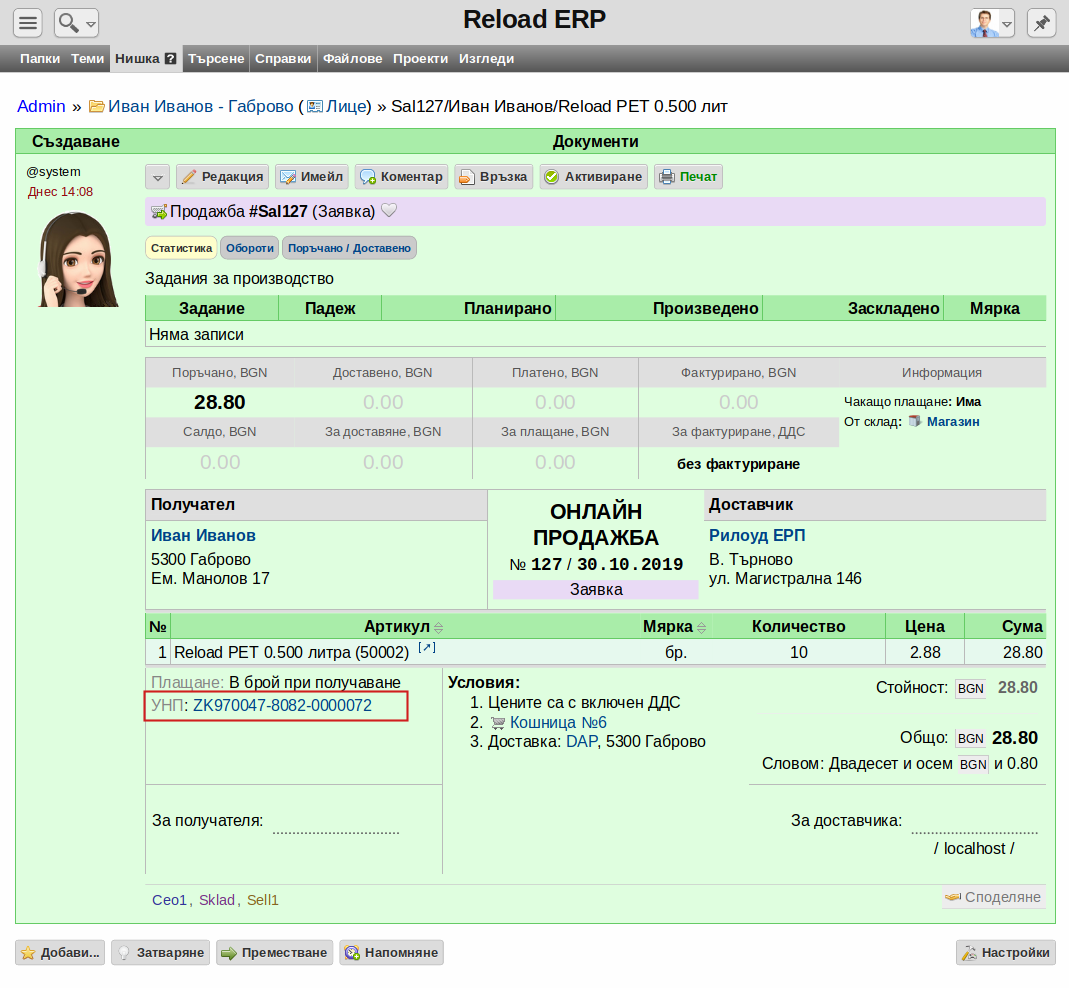Open the Поръчано / Доставено tab
This screenshot has width=1069, height=988.
(349, 248)
